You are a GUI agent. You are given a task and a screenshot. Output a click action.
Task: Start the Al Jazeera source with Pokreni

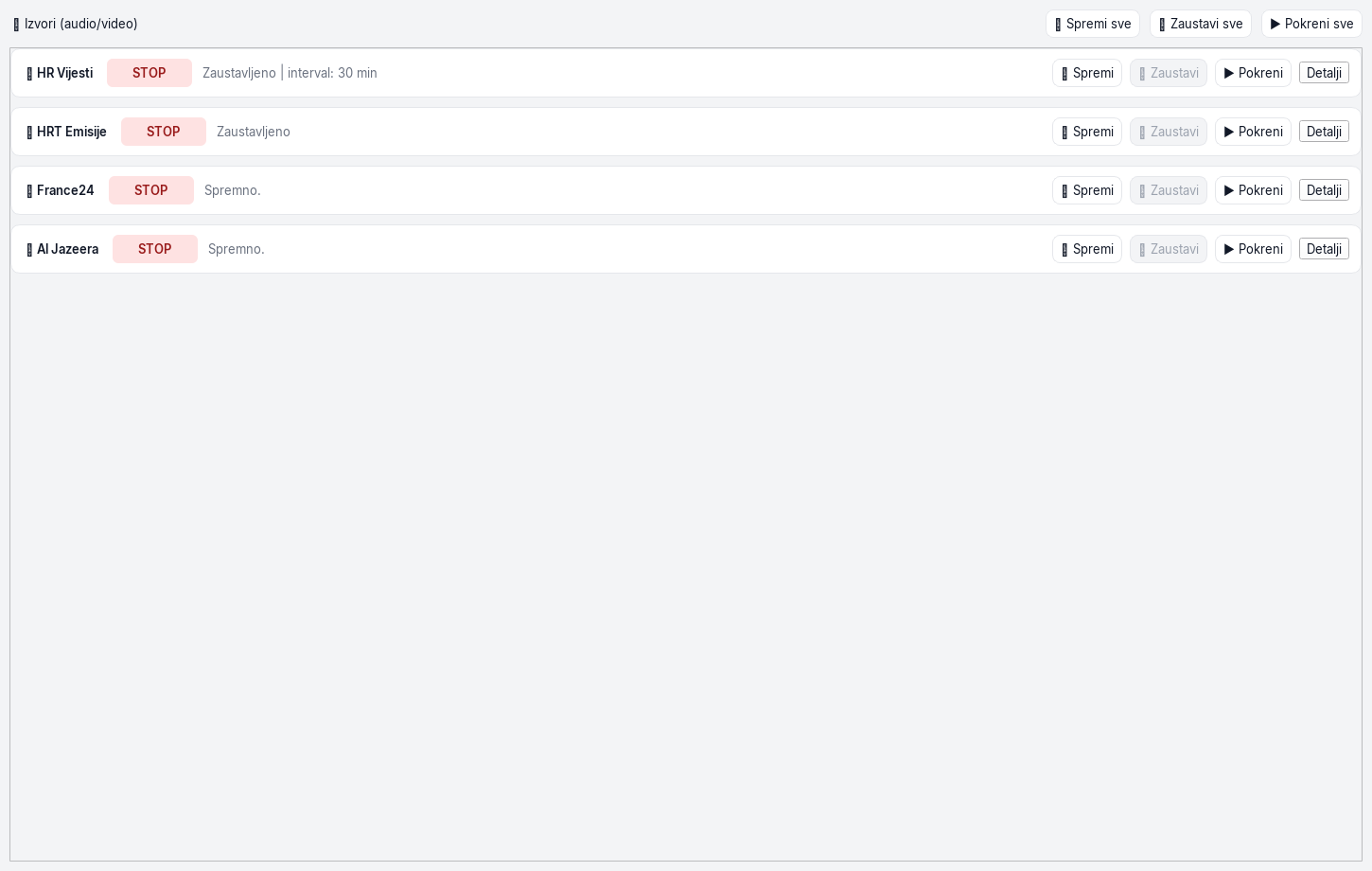(1253, 249)
